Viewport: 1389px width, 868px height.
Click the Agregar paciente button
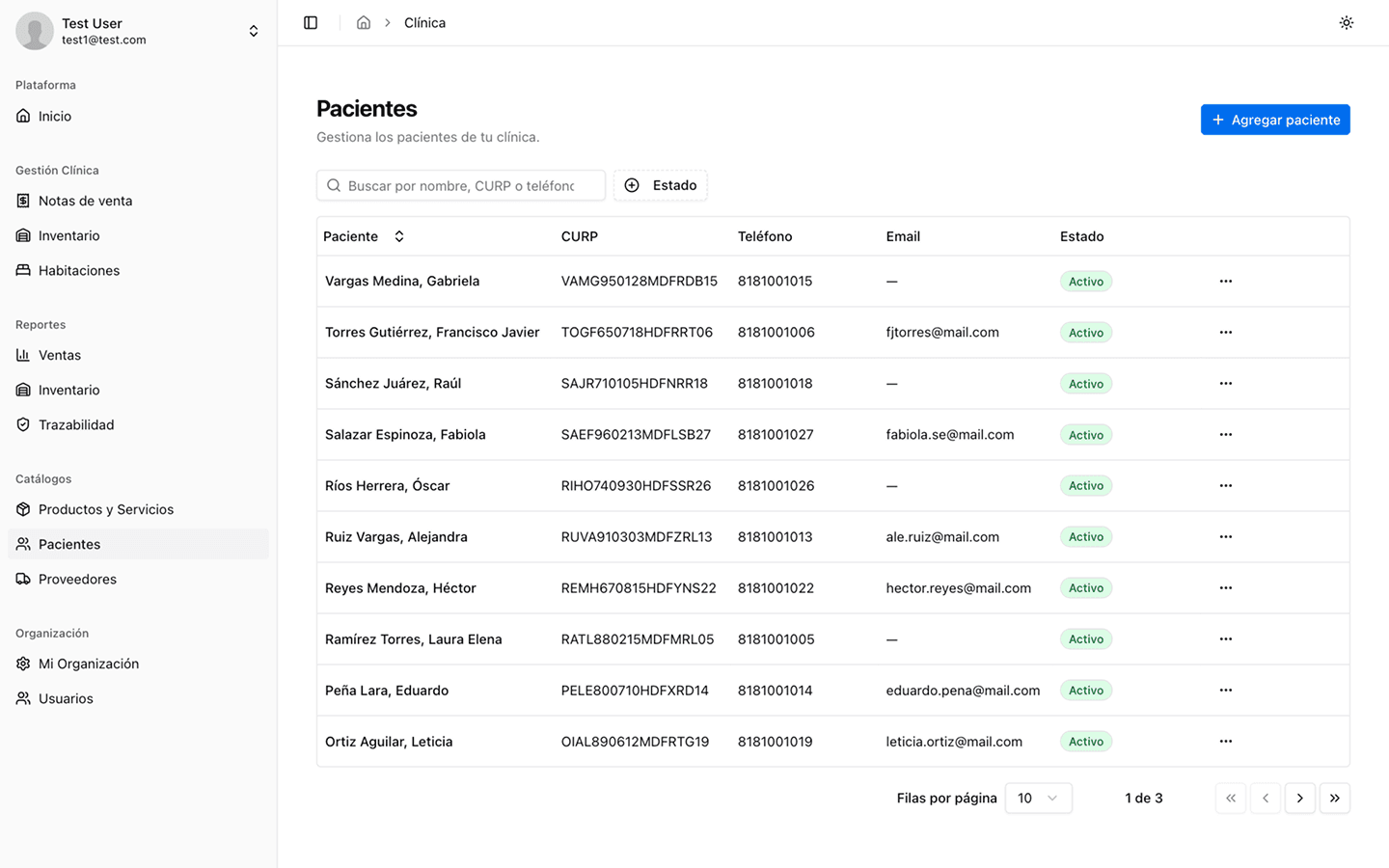pos(1274,120)
